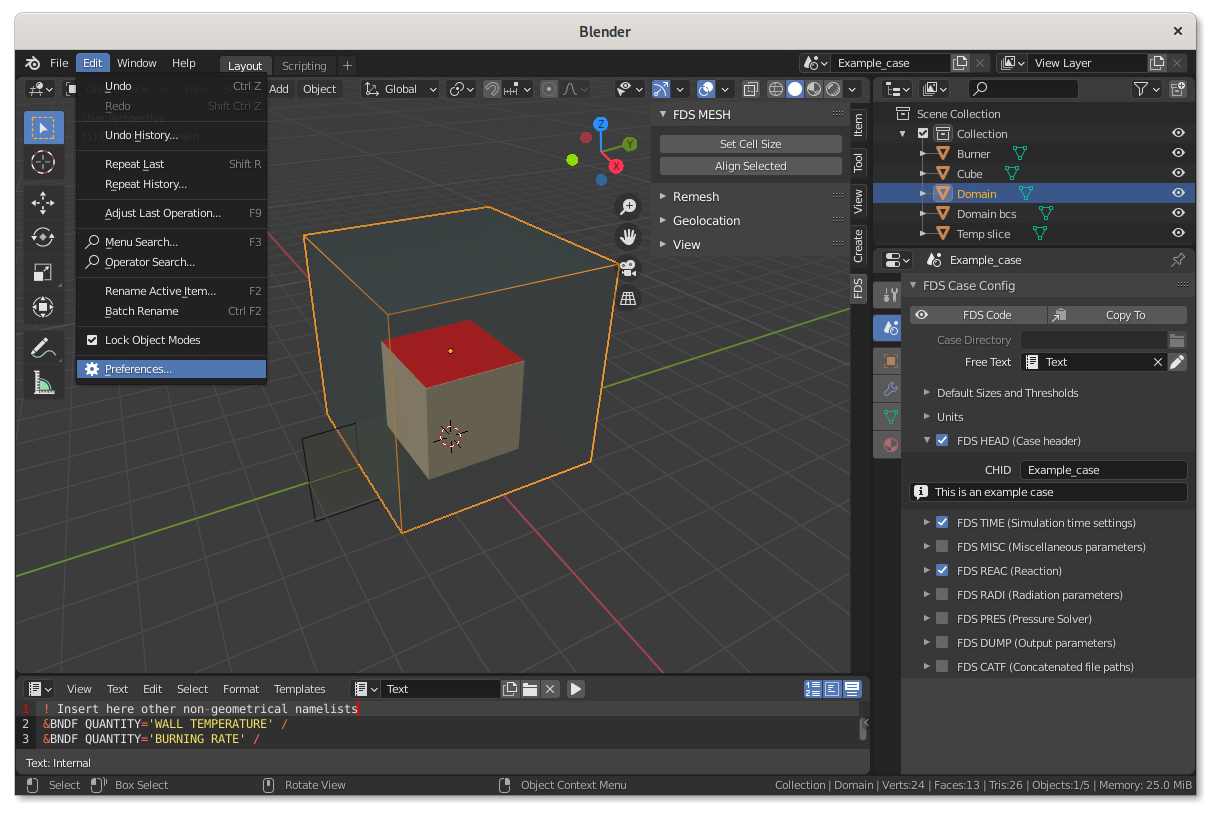Activate the Move tool
This screenshot has height=814, width=1215.
[43, 203]
